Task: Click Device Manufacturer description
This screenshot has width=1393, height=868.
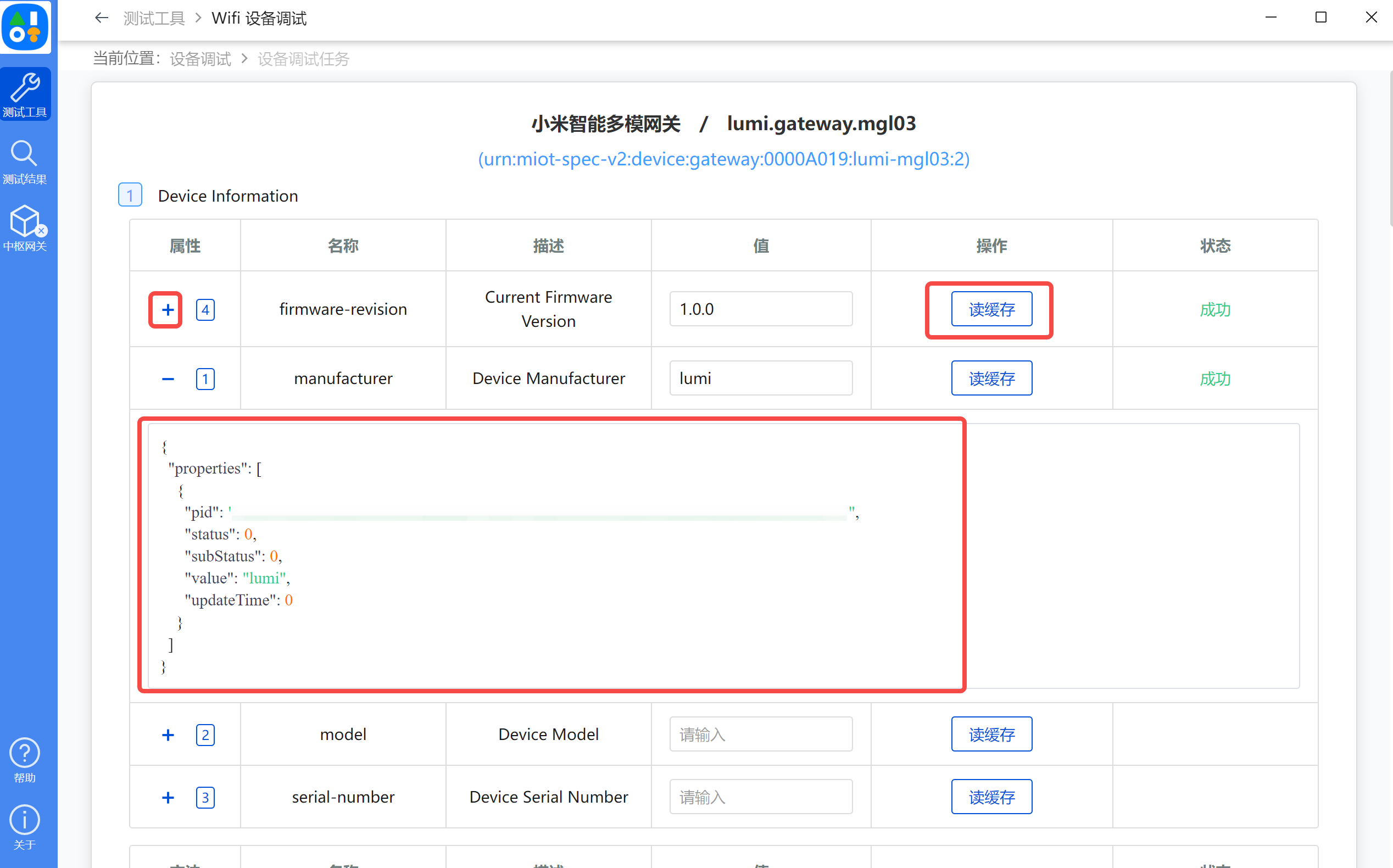Action: click(548, 379)
